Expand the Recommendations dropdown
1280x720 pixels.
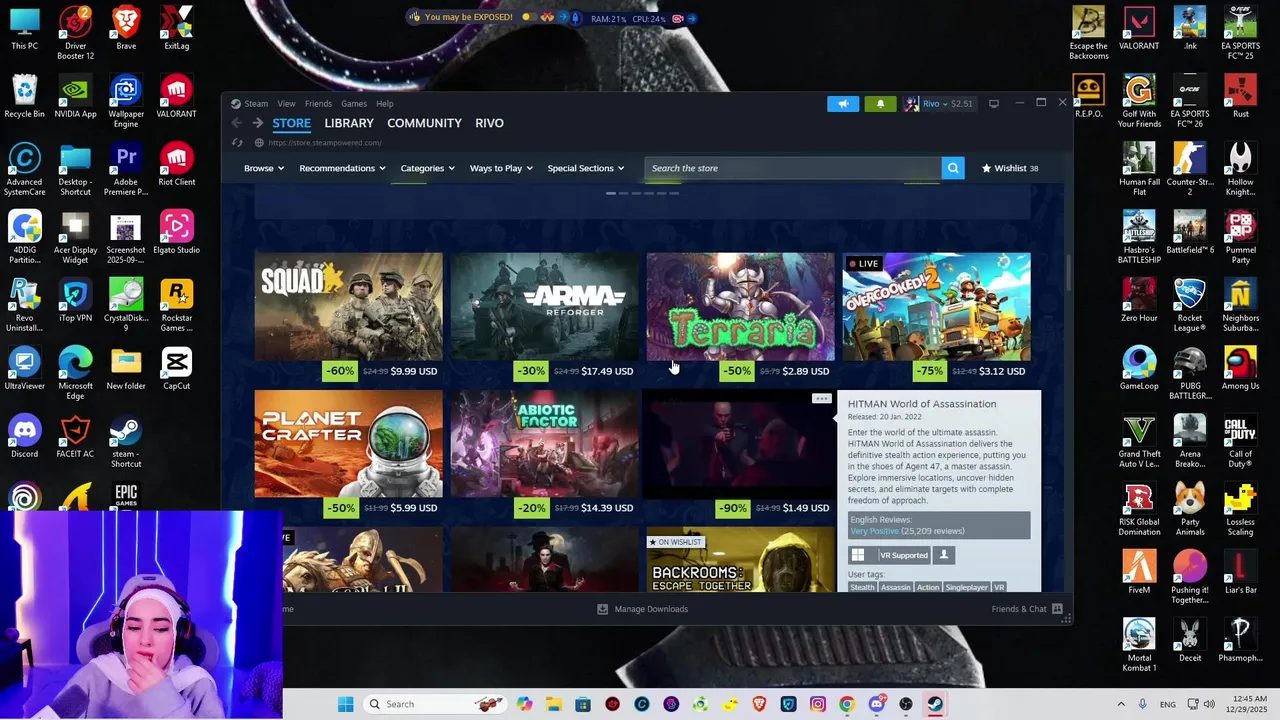[x=342, y=168]
